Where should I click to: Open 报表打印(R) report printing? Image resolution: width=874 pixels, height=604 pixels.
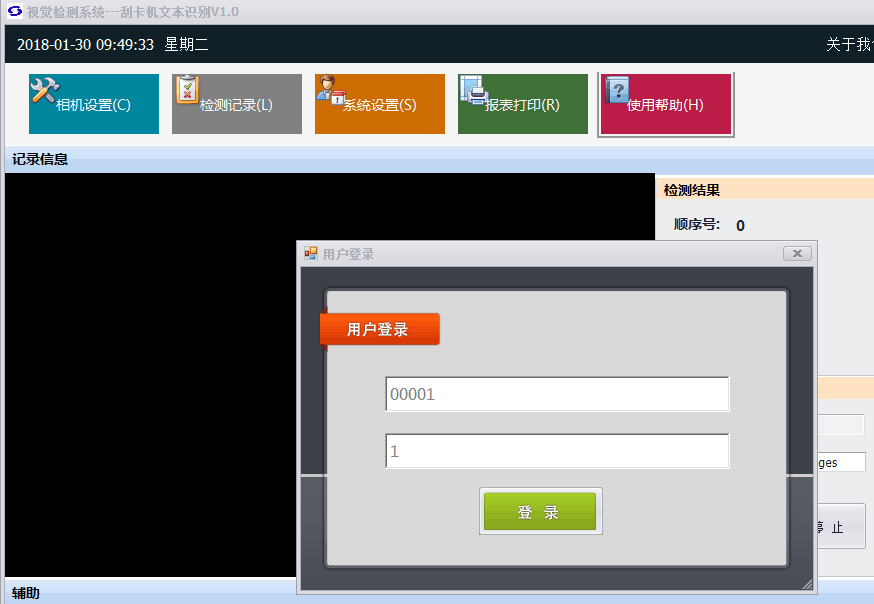click(x=523, y=105)
